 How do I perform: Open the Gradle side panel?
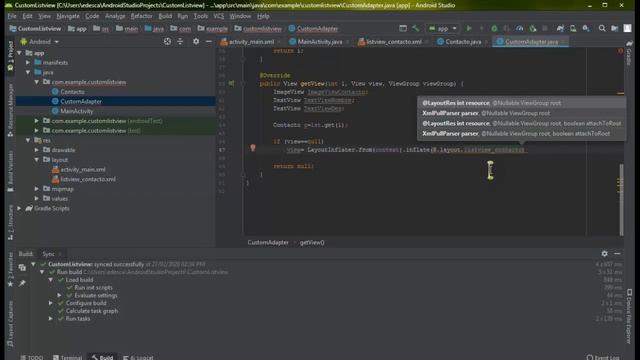[629, 53]
